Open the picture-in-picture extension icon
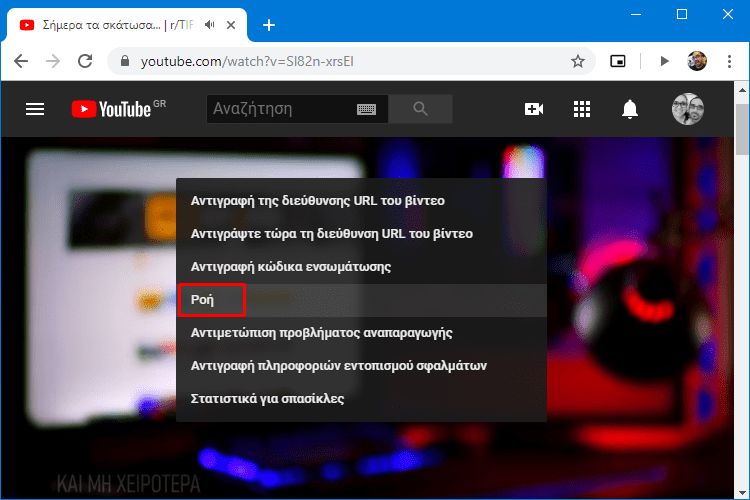750x500 pixels. (618, 61)
